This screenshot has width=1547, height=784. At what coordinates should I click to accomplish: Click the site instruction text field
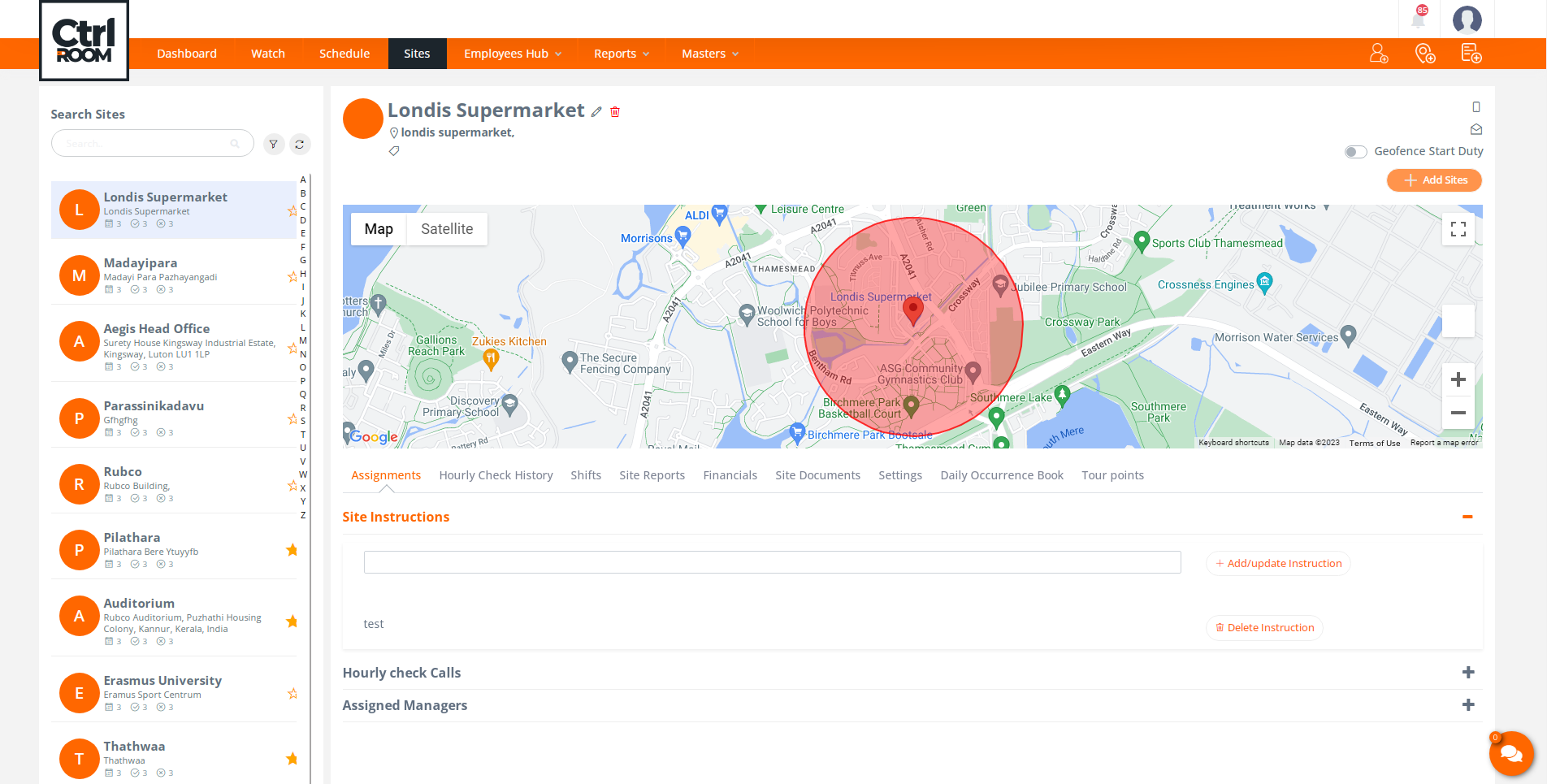click(772, 562)
